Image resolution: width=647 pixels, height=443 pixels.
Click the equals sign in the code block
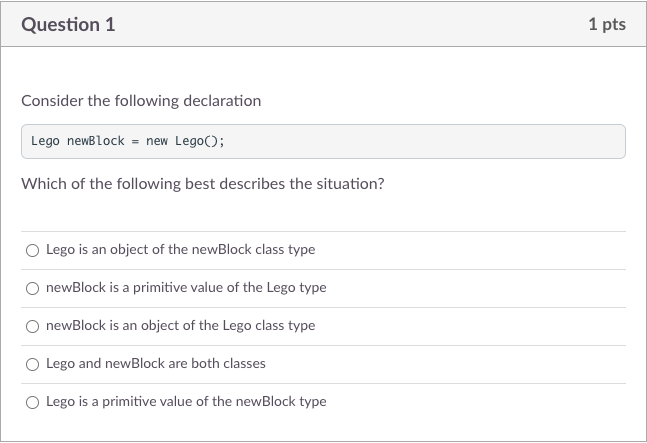point(135,141)
